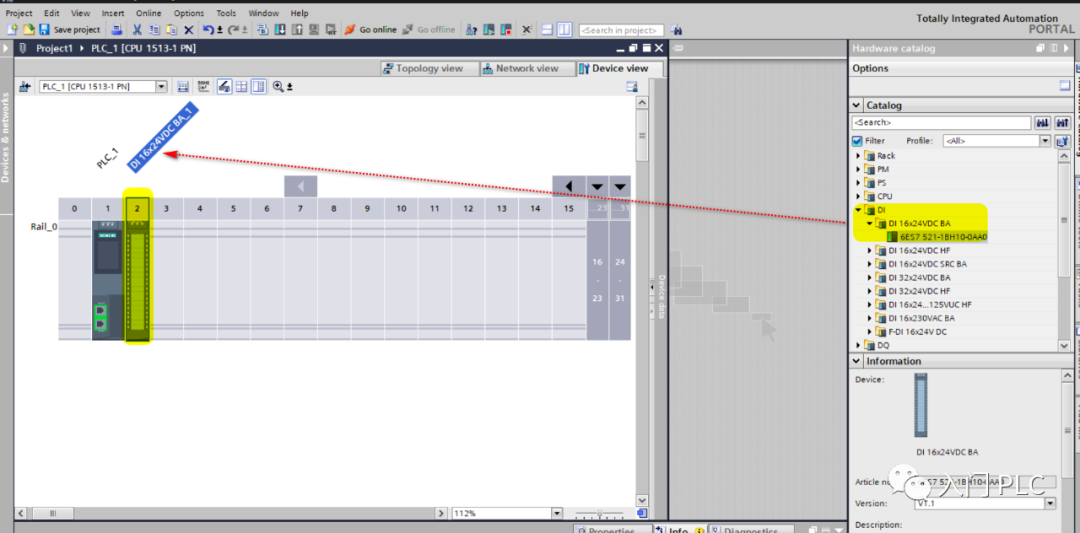Open the Tools menu
Image resolution: width=1080 pixels, height=533 pixels.
coord(226,13)
